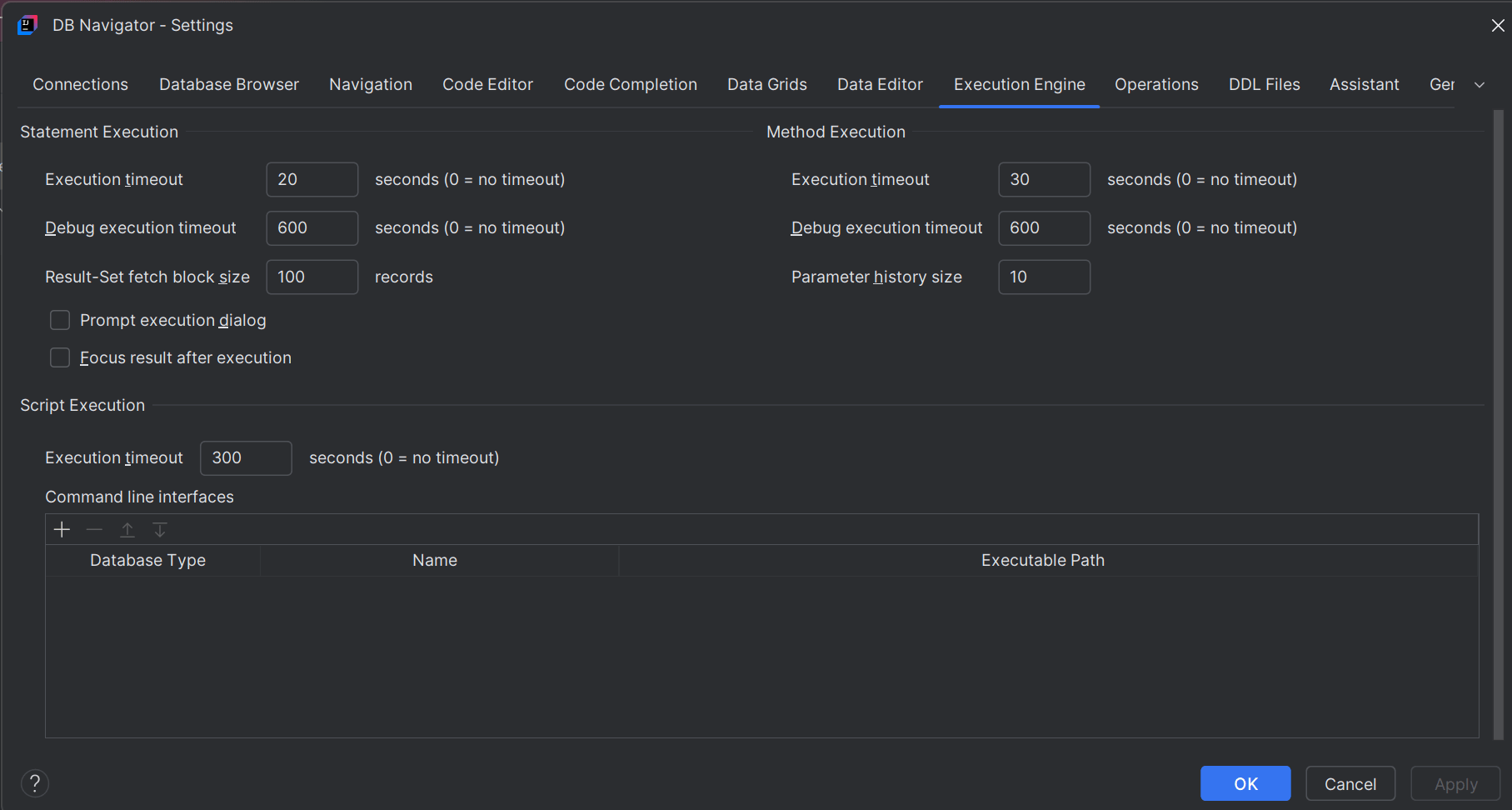Open the Code Completion settings tab

pos(631,84)
